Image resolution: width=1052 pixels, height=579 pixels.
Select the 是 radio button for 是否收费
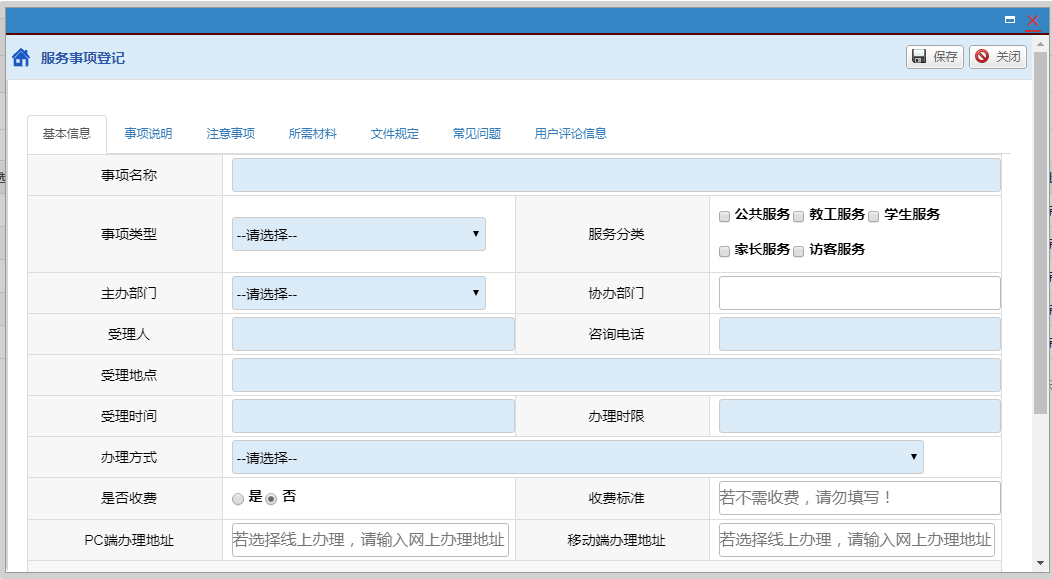237,498
